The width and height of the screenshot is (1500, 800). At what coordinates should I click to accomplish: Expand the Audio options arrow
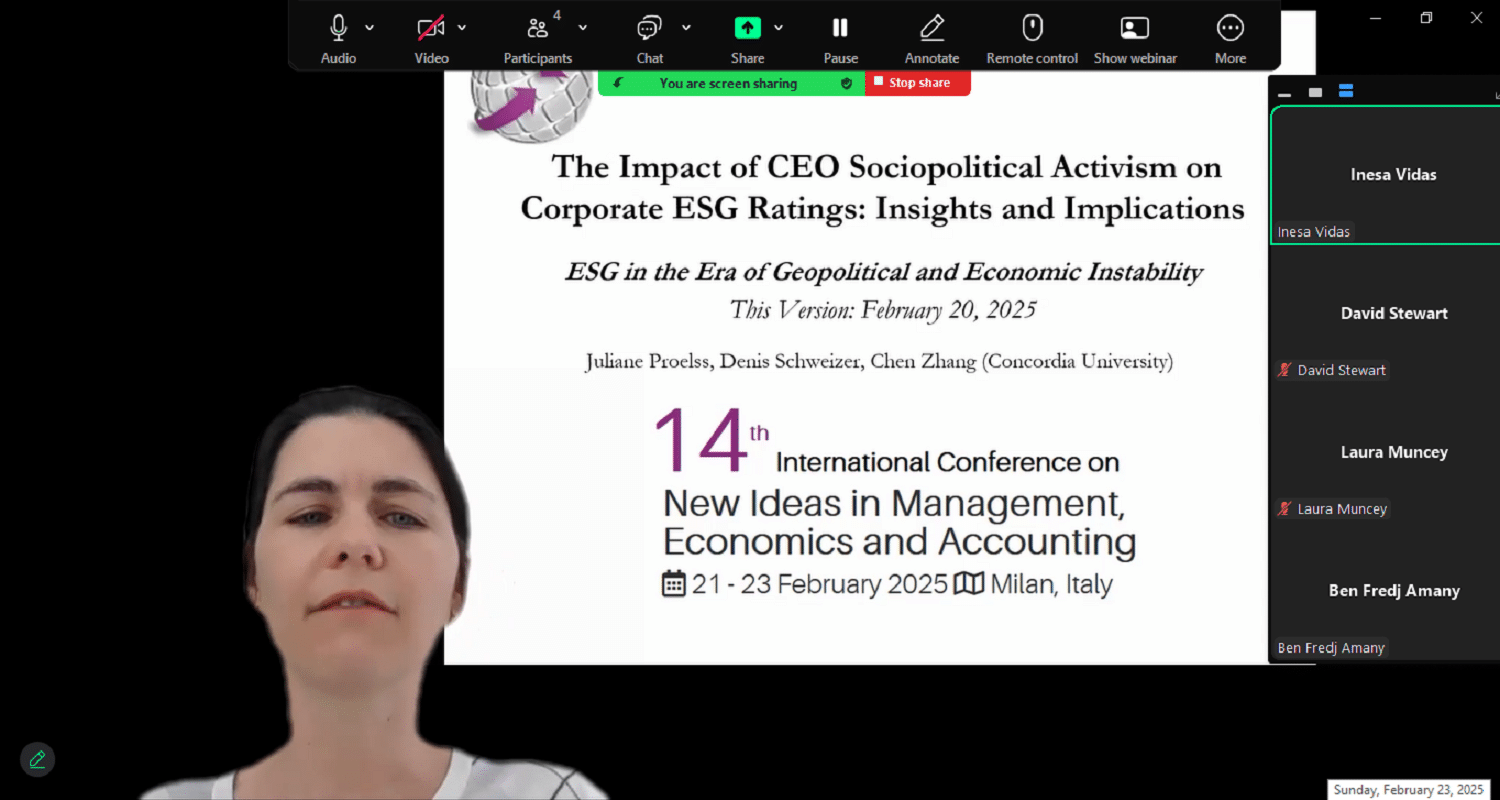[x=370, y=28]
